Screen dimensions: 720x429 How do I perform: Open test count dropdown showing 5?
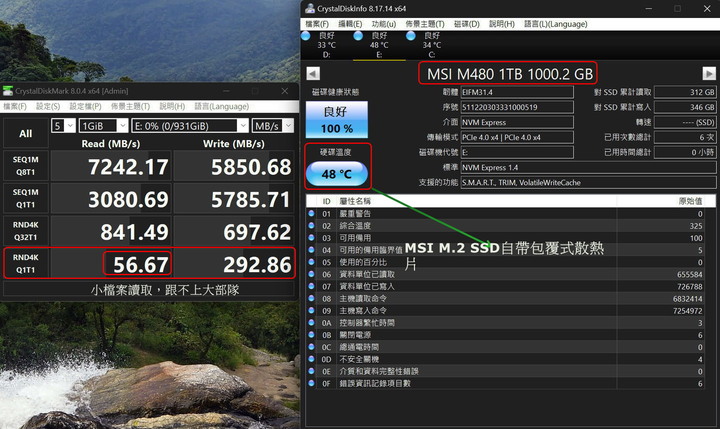click(x=63, y=125)
